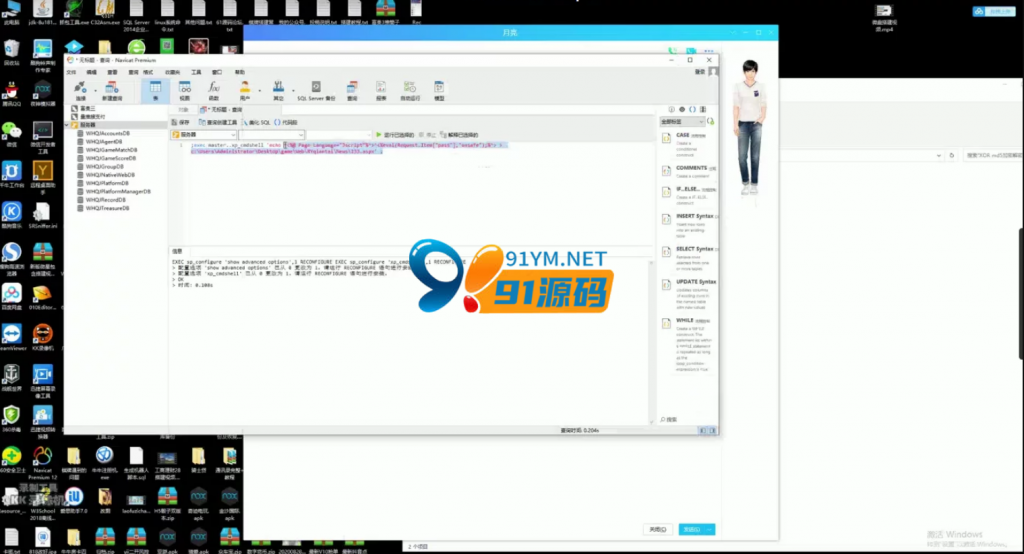Click the code snippet braces icon in right panel

tap(692, 109)
